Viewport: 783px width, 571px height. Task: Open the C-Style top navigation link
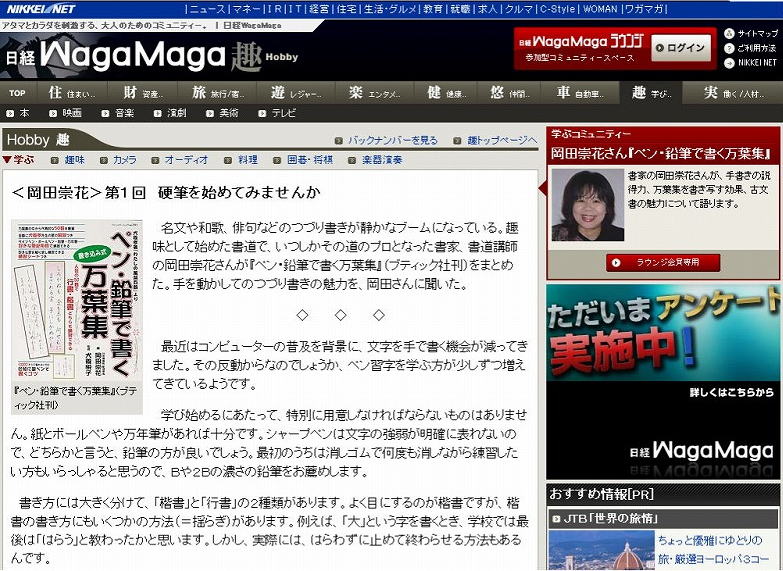click(x=558, y=9)
